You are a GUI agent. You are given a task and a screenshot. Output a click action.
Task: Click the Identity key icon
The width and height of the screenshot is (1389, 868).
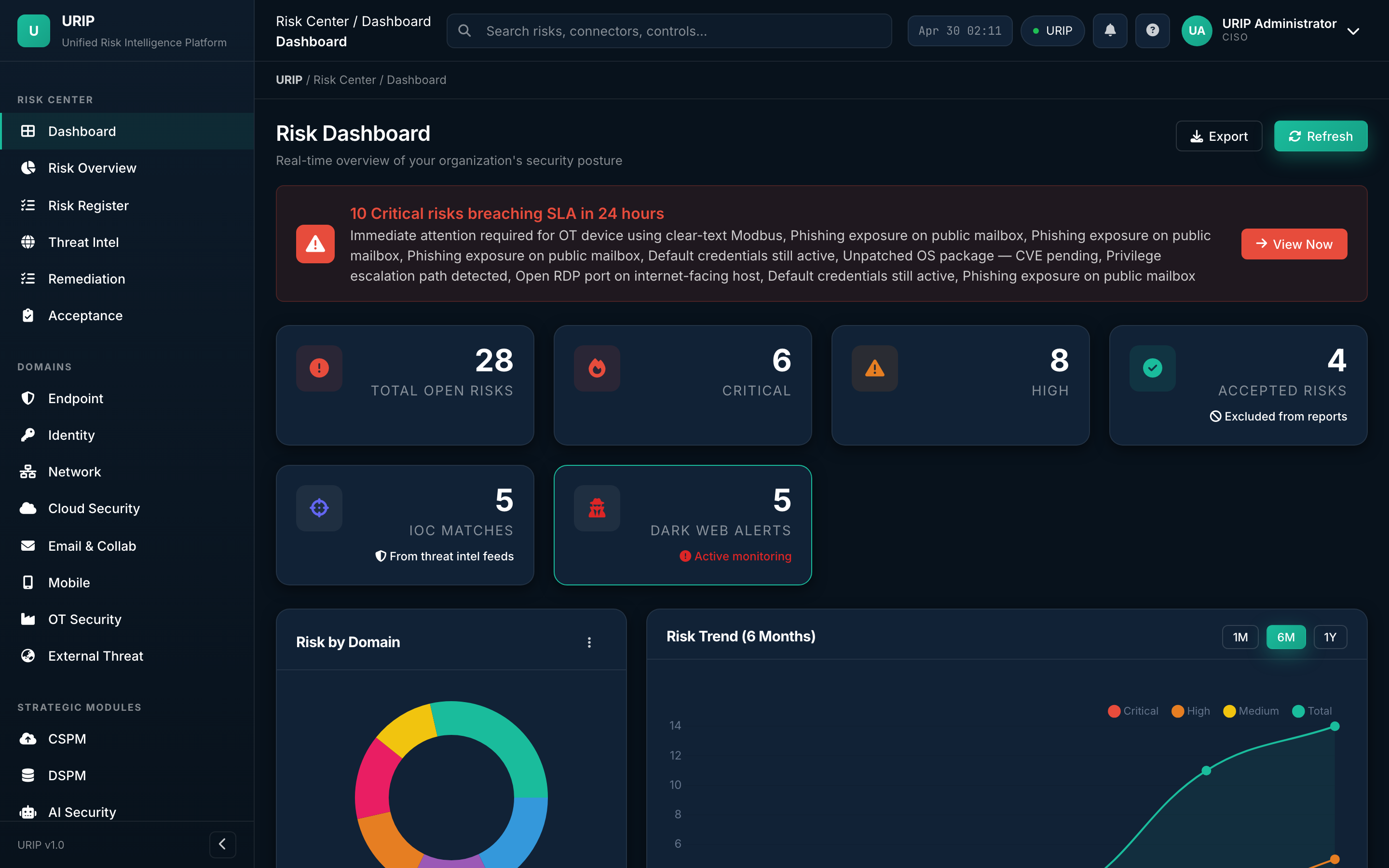(x=27, y=434)
